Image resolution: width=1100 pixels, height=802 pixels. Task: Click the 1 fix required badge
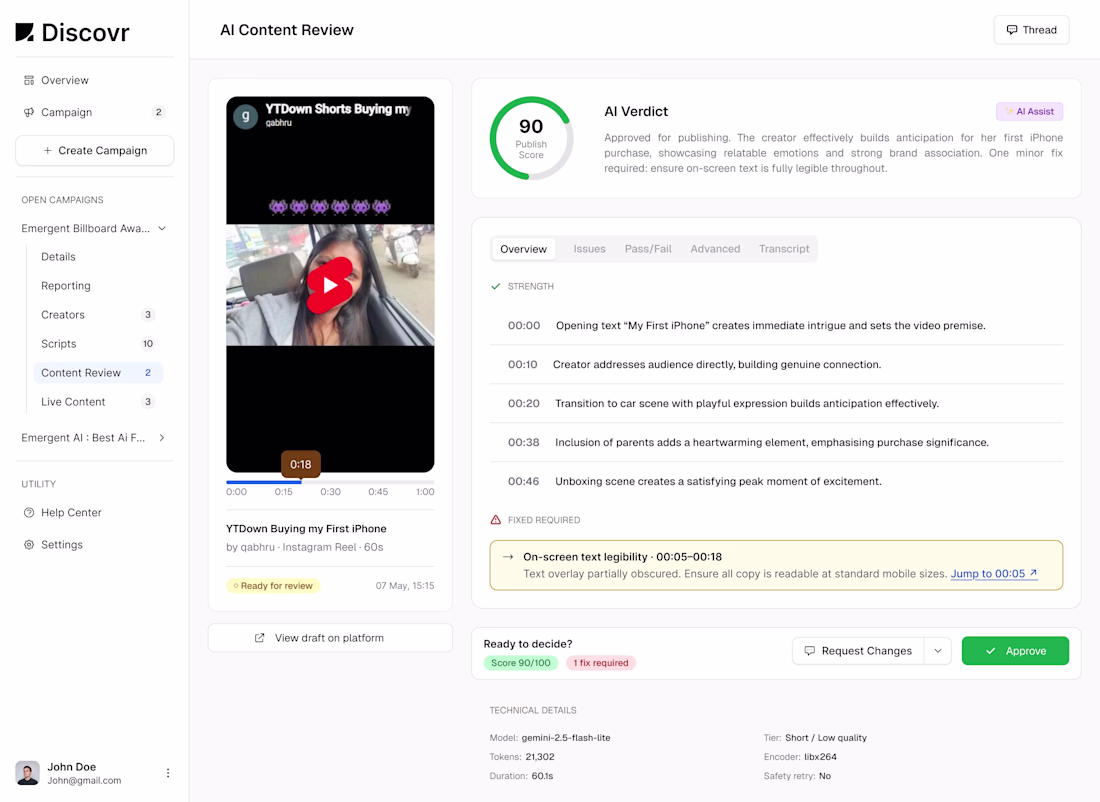point(601,663)
